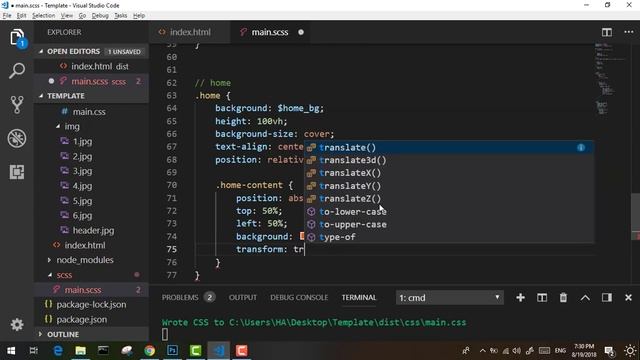Split the editor to the right
The height and width of the screenshot is (360, 640).
click(607, 32)
